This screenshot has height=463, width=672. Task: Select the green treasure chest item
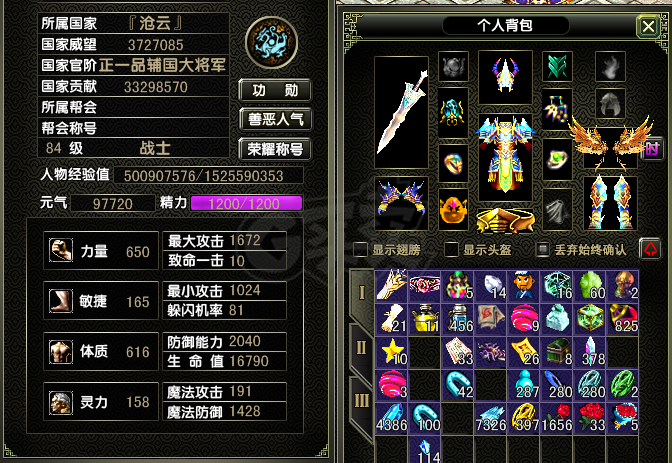(x=557, y=352)
